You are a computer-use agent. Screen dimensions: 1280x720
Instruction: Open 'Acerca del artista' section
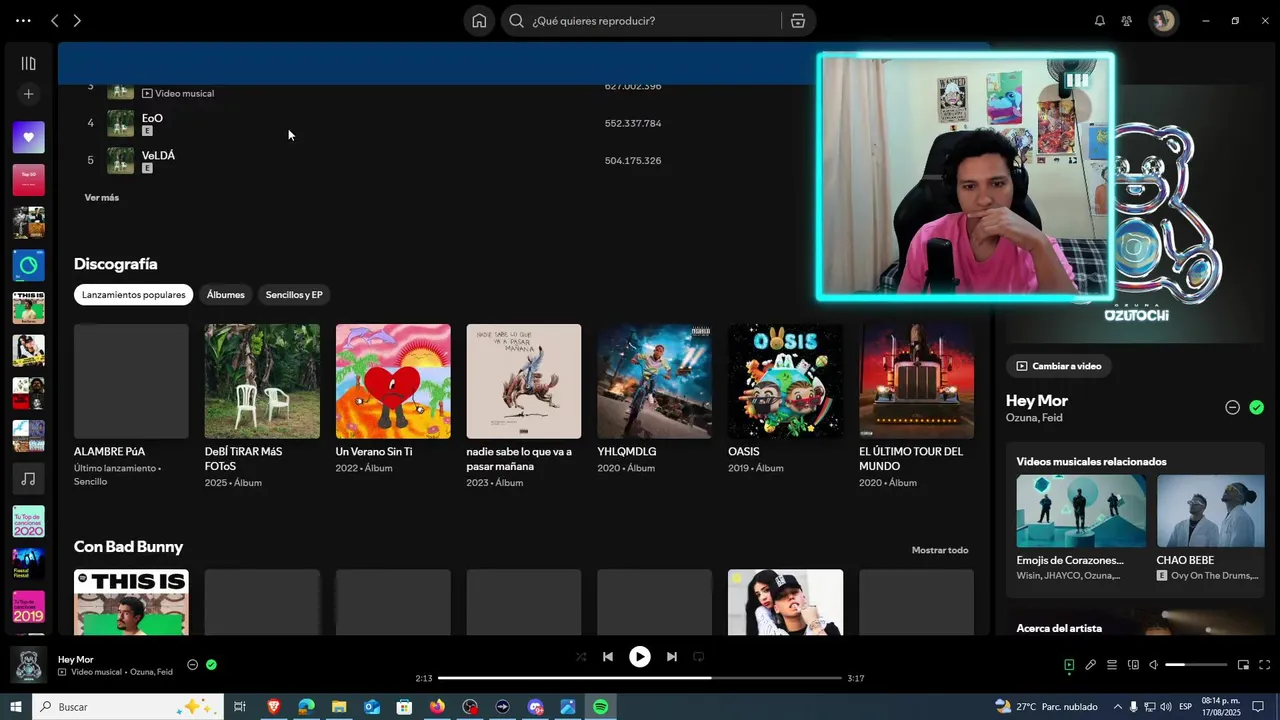pyautogui.click(x=1059, y=628)
